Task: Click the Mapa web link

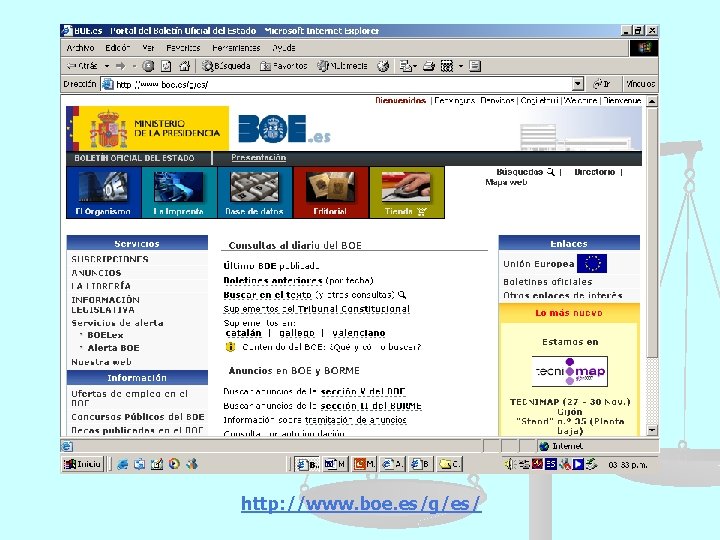Action: [x=506, y=182]
